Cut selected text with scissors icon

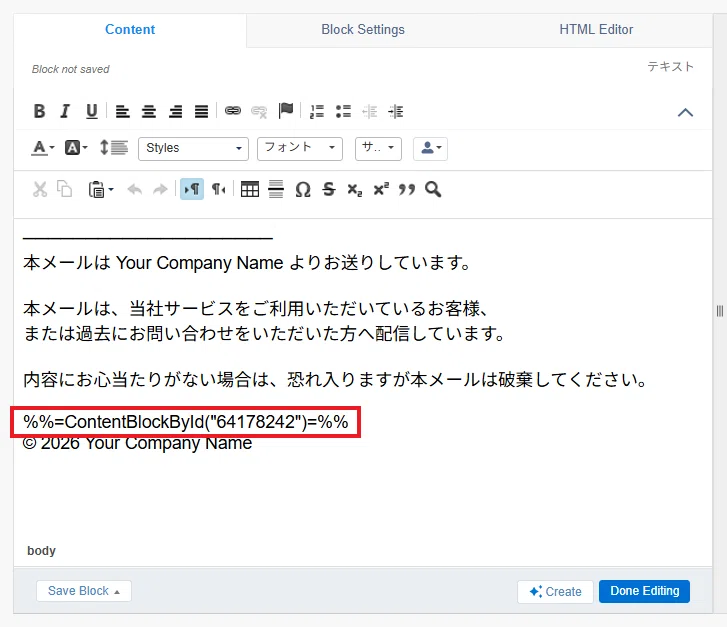click(40, 189)
